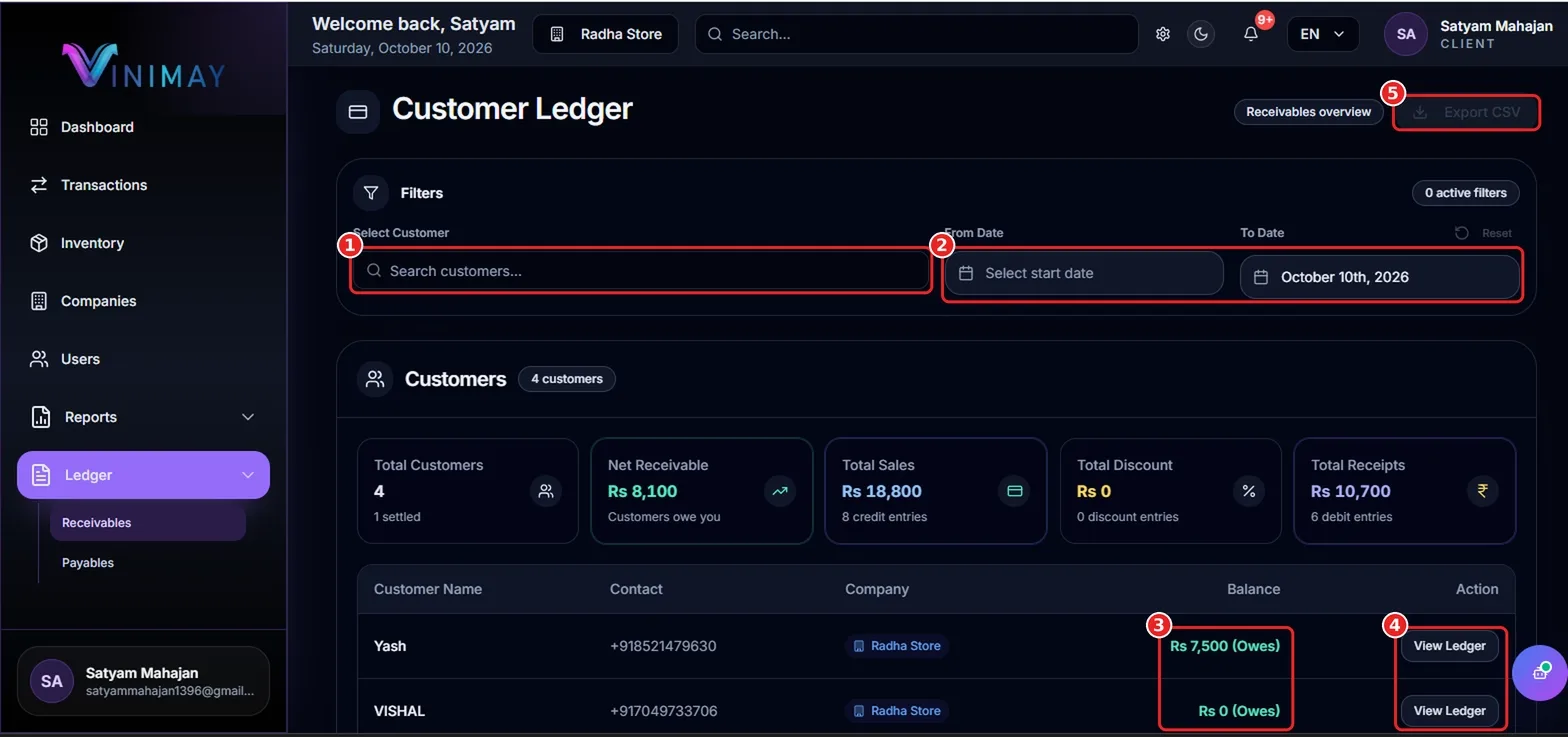This screenshot has height=737, width=1568.
Task: Click Total Sales card icon
Action: tap(1014, 491)
